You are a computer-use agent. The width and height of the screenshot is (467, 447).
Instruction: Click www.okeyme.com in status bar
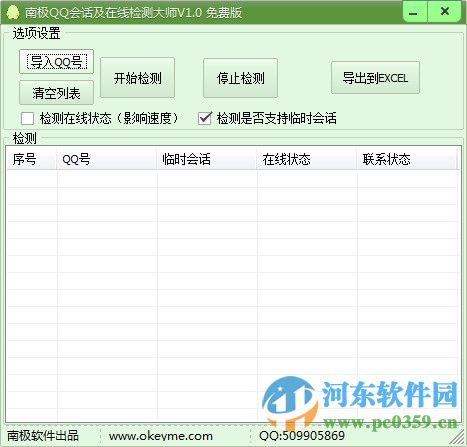coord(161,436)
